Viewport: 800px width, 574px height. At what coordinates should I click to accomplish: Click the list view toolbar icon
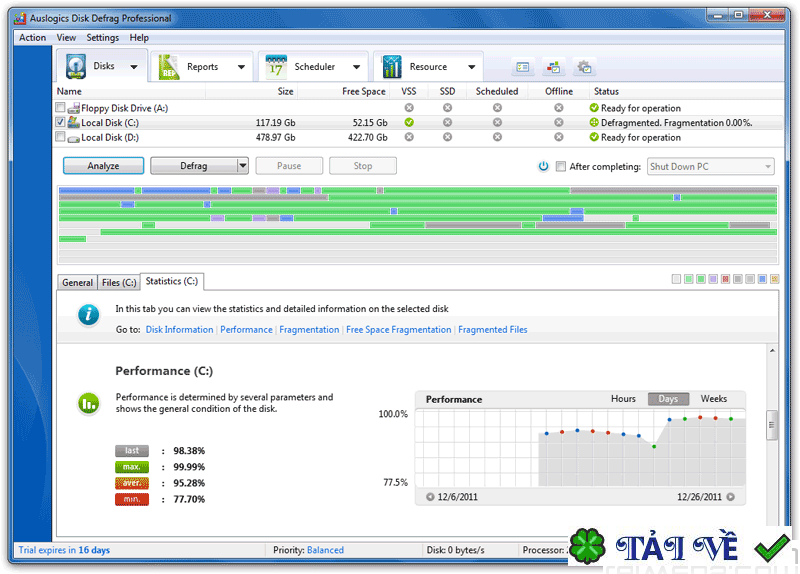tap(522, 67)
